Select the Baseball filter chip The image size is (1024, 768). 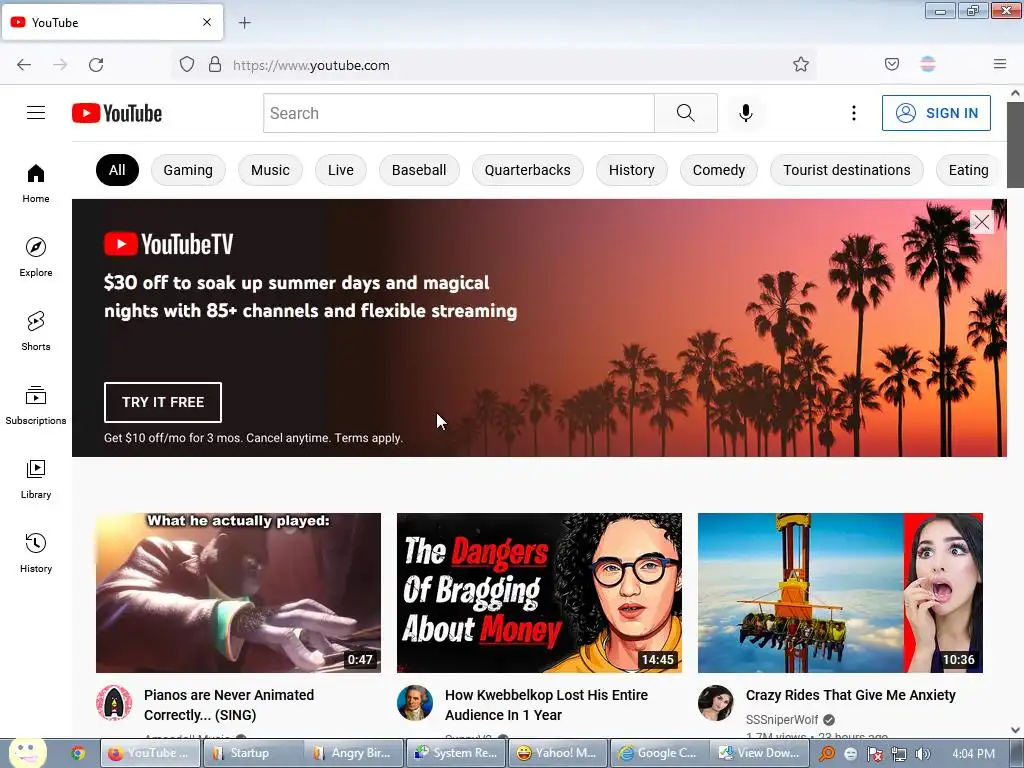(419, 170)
